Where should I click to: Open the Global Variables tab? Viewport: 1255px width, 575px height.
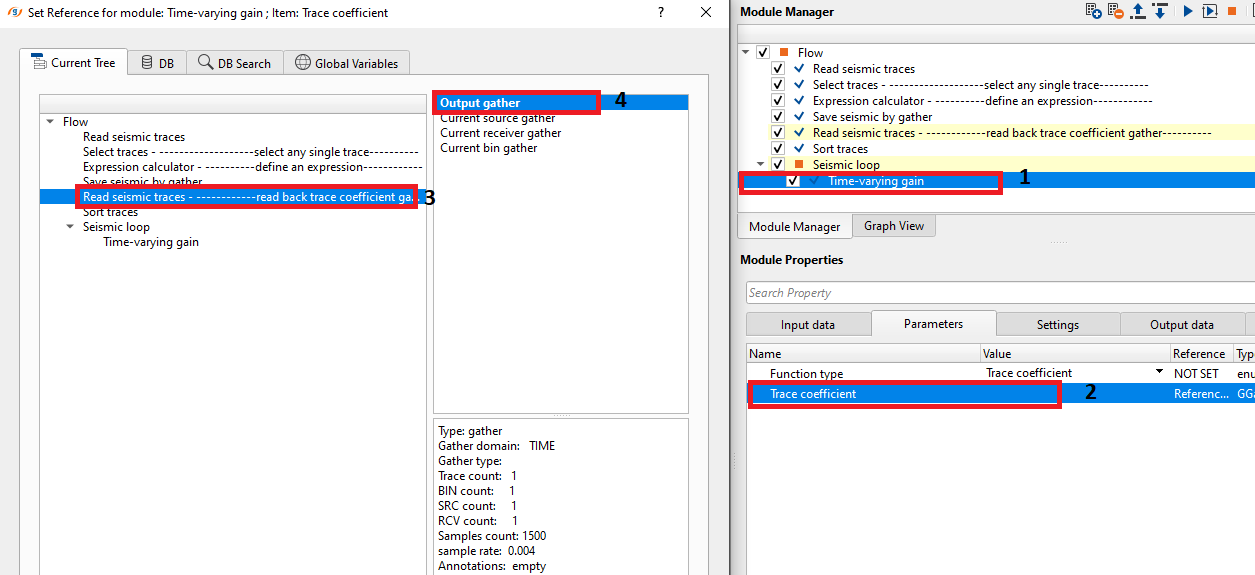click(x=346, y=63)
